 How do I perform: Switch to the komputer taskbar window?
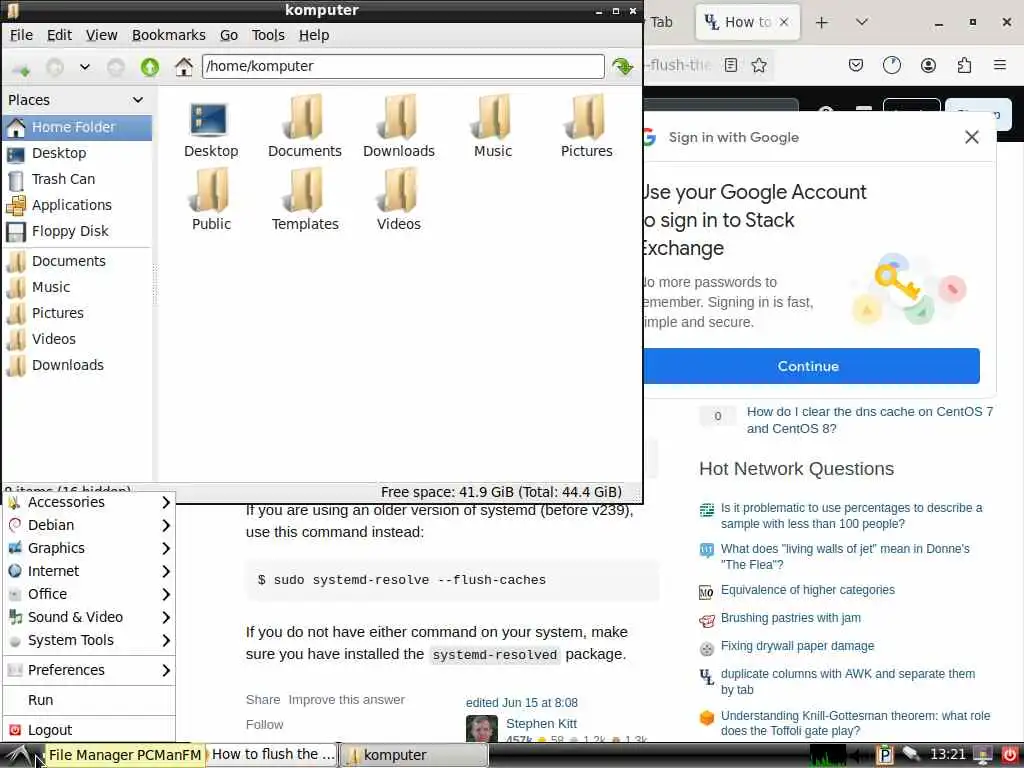(x=414, y=755)
